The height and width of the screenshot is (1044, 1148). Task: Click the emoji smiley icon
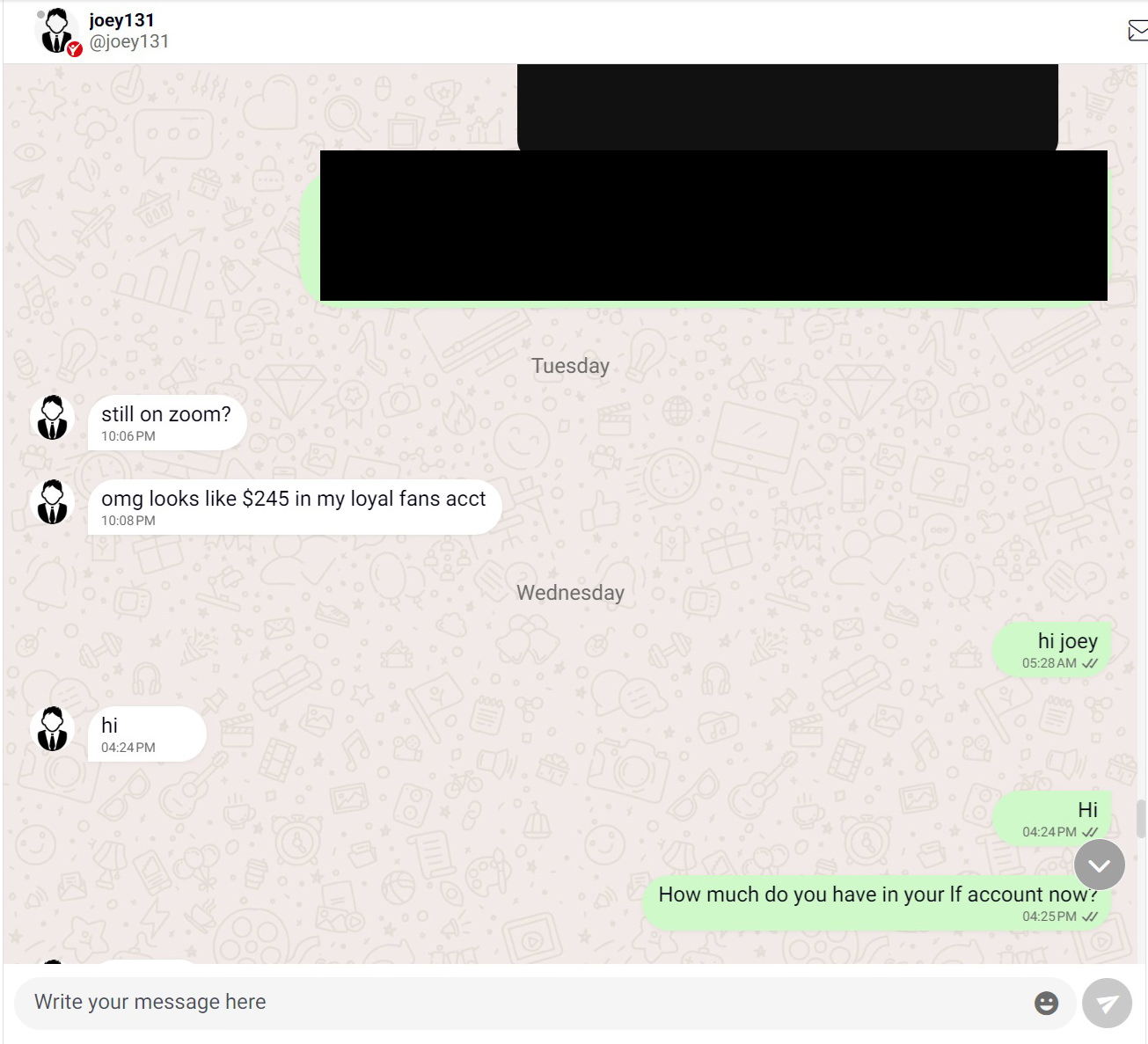coord(1046,1004)
